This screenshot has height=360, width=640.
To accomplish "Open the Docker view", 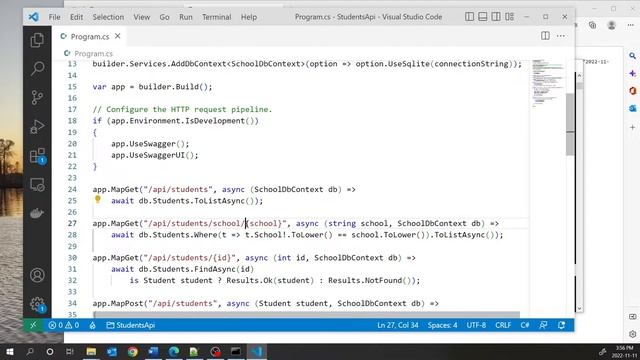I will pyautogui.click(x=37, y=213).
